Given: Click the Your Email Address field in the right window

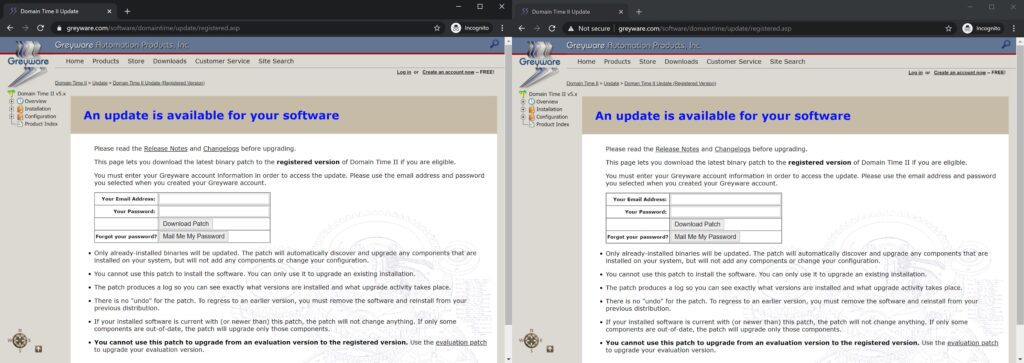Looking at the screenshot, I should [x=726, y=199].
